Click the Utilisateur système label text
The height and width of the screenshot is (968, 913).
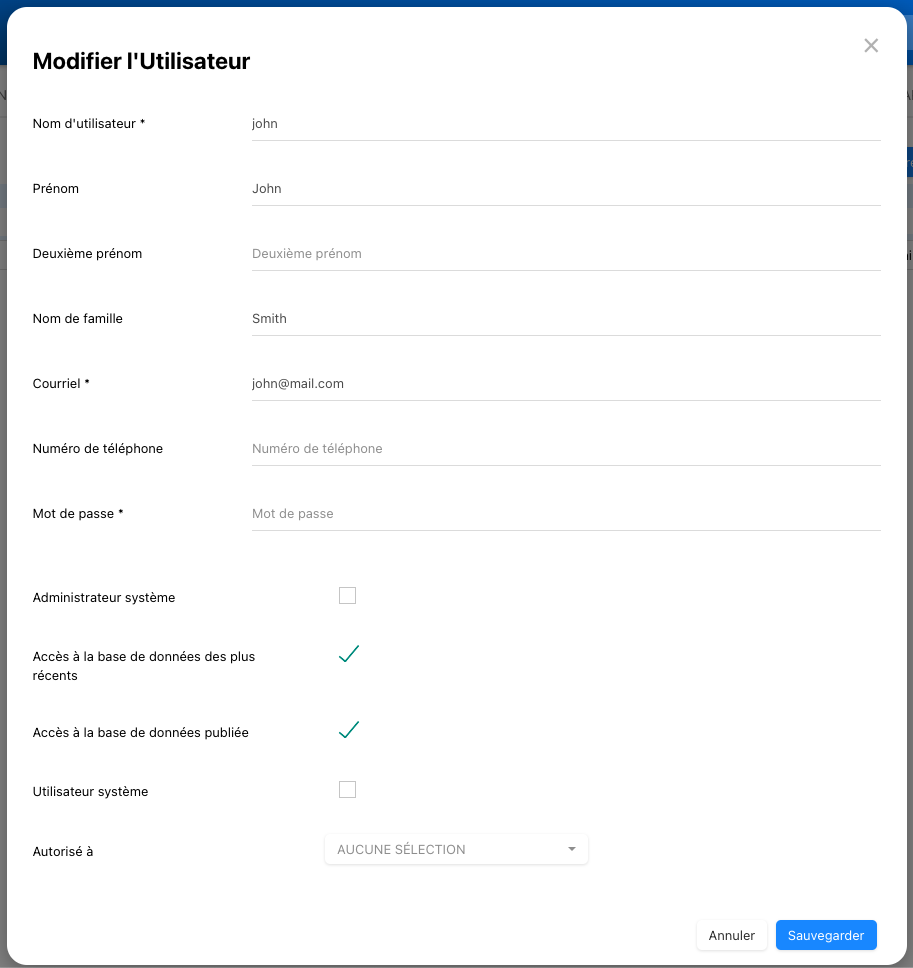90,792
